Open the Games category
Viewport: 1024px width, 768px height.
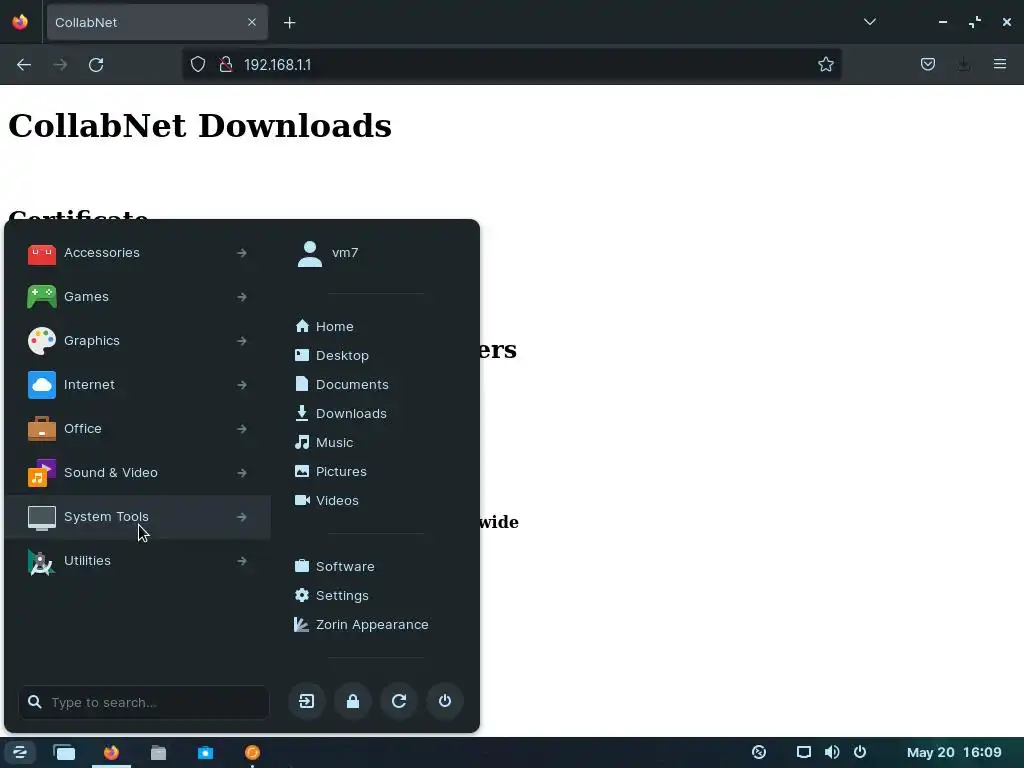(137, 296)
